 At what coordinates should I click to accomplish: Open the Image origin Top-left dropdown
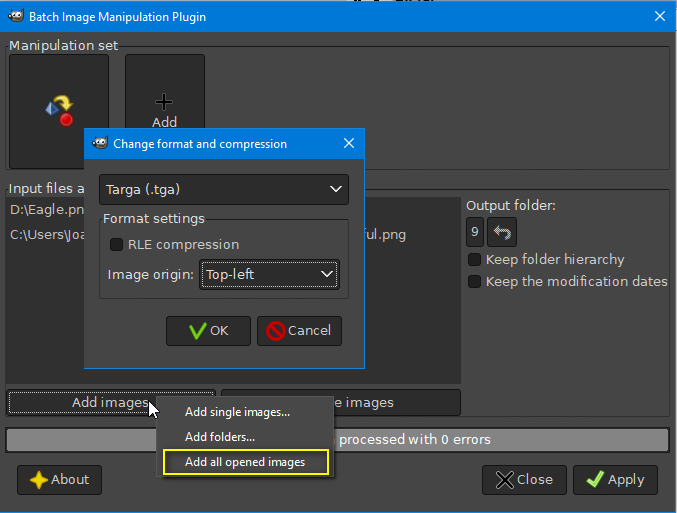click(x=269, y=274)
